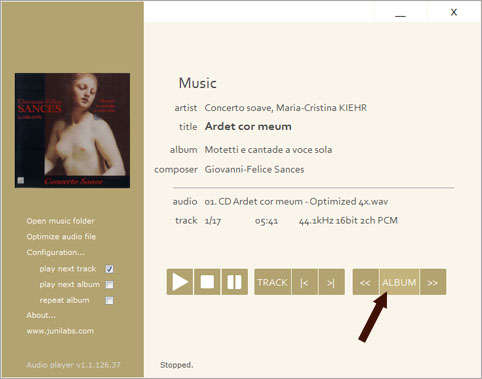Select Optimize audio file
This screenshot has height=379, width=482.
[61, 237]
